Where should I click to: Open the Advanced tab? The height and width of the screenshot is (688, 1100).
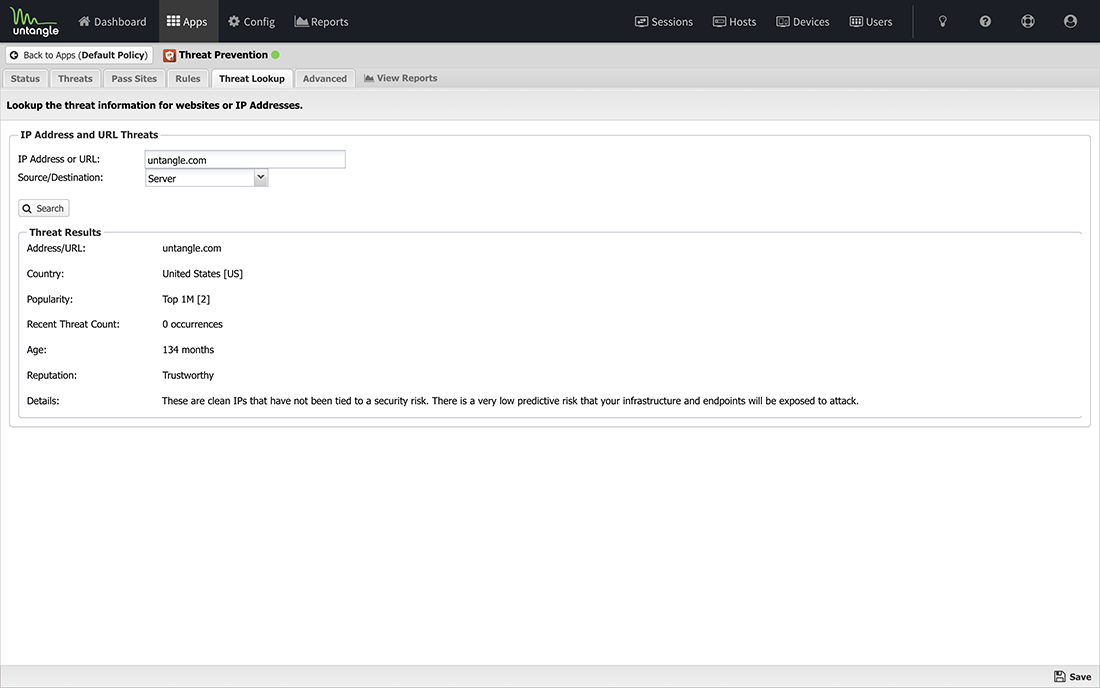[x=325, y=79]
